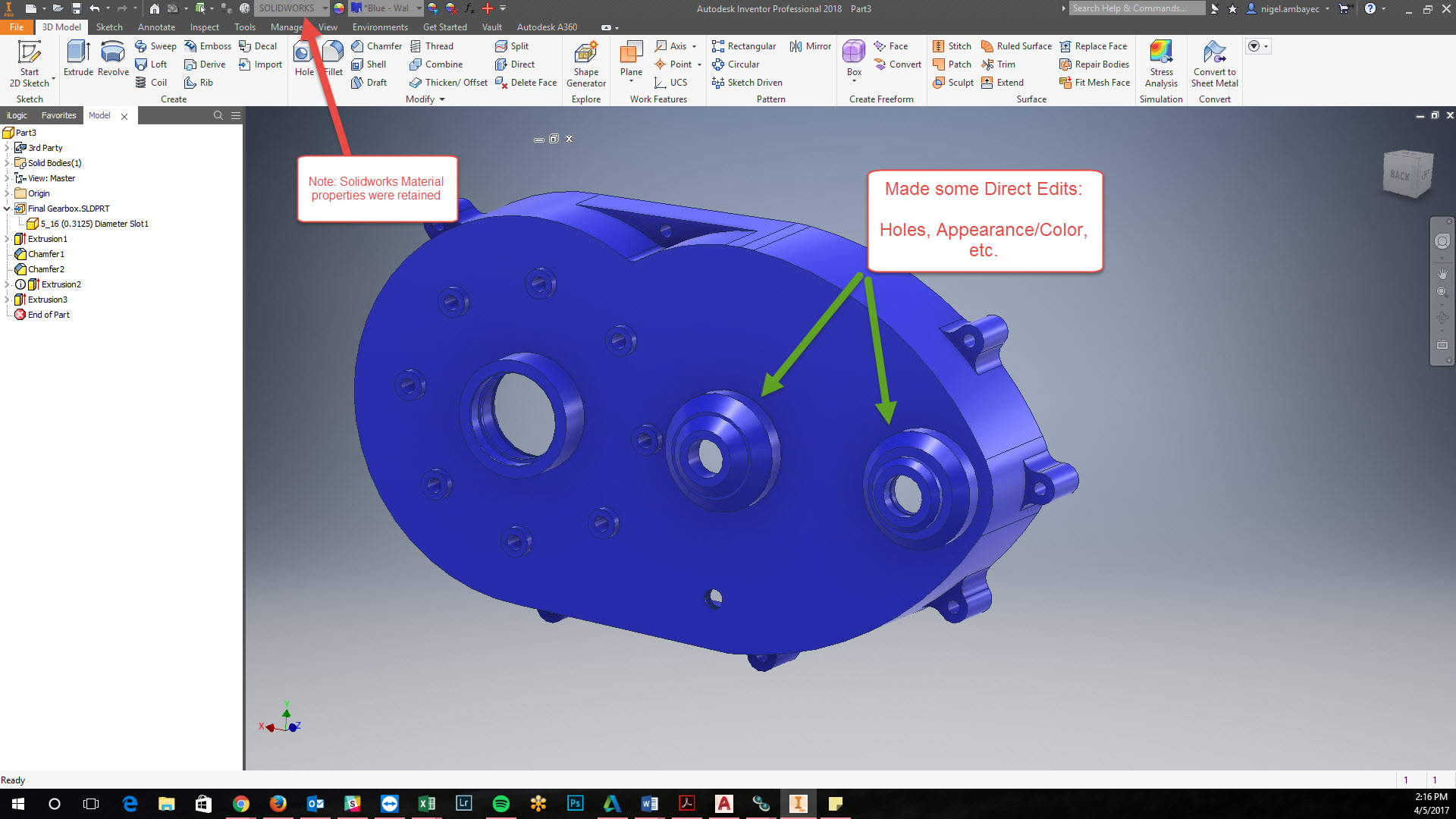The height and width of the screenshot is (819, 1456).
Task: Select Extrusion2 in the model browser
Action: 61,284
